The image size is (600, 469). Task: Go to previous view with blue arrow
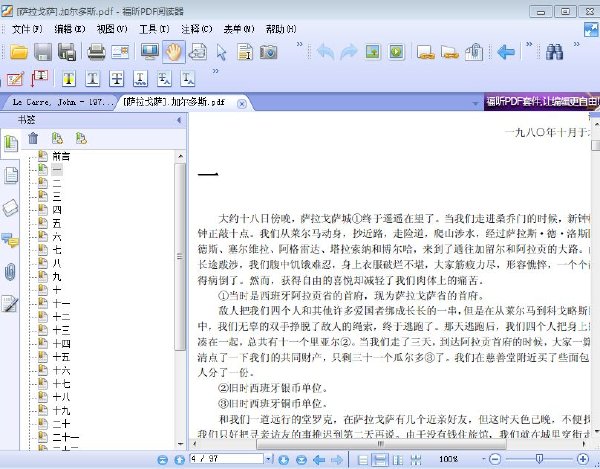506,52
